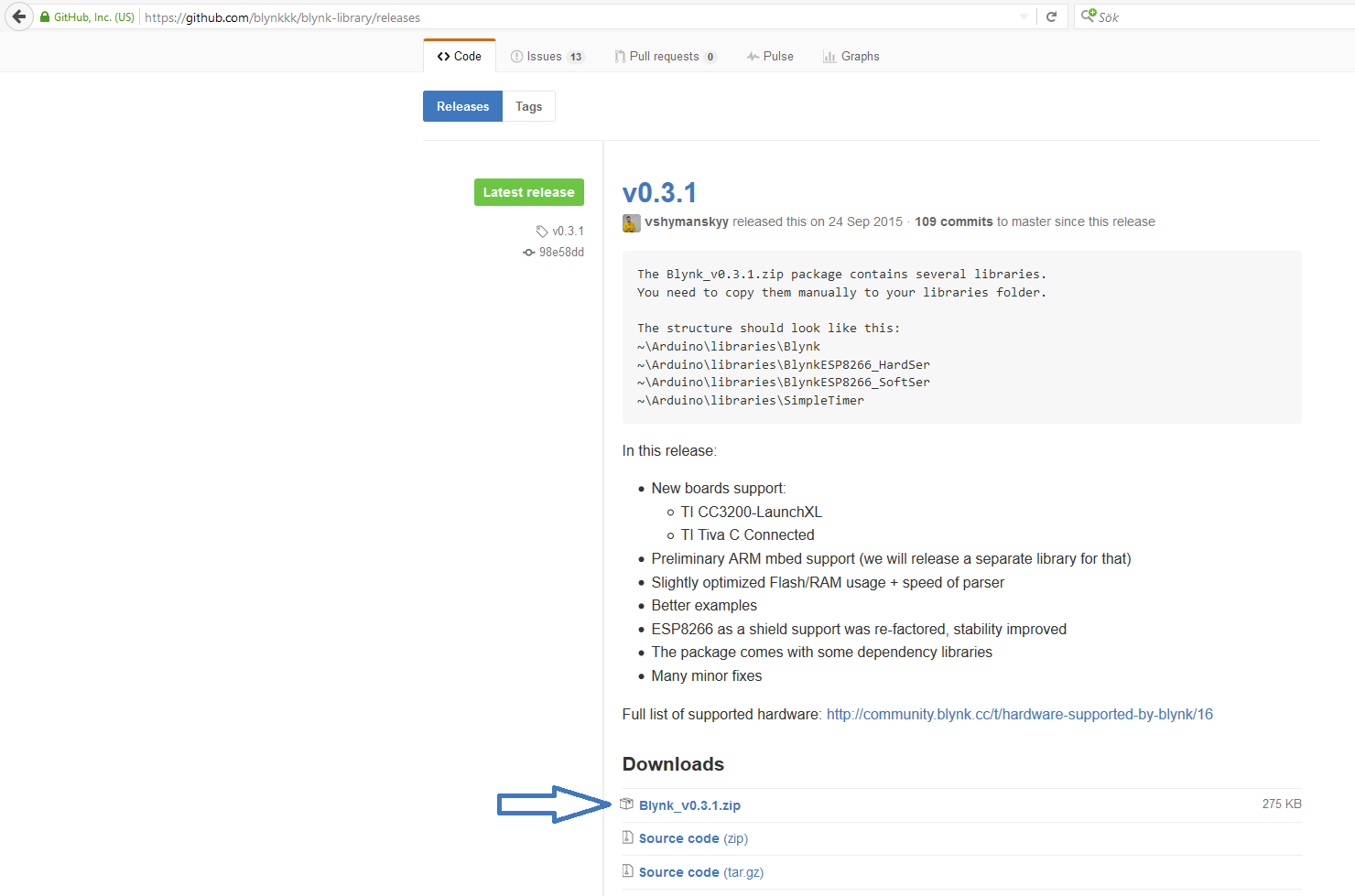
Task: Click the "Slightly optimized Flash/RAM usage" bullet
Action: point(828,582)
